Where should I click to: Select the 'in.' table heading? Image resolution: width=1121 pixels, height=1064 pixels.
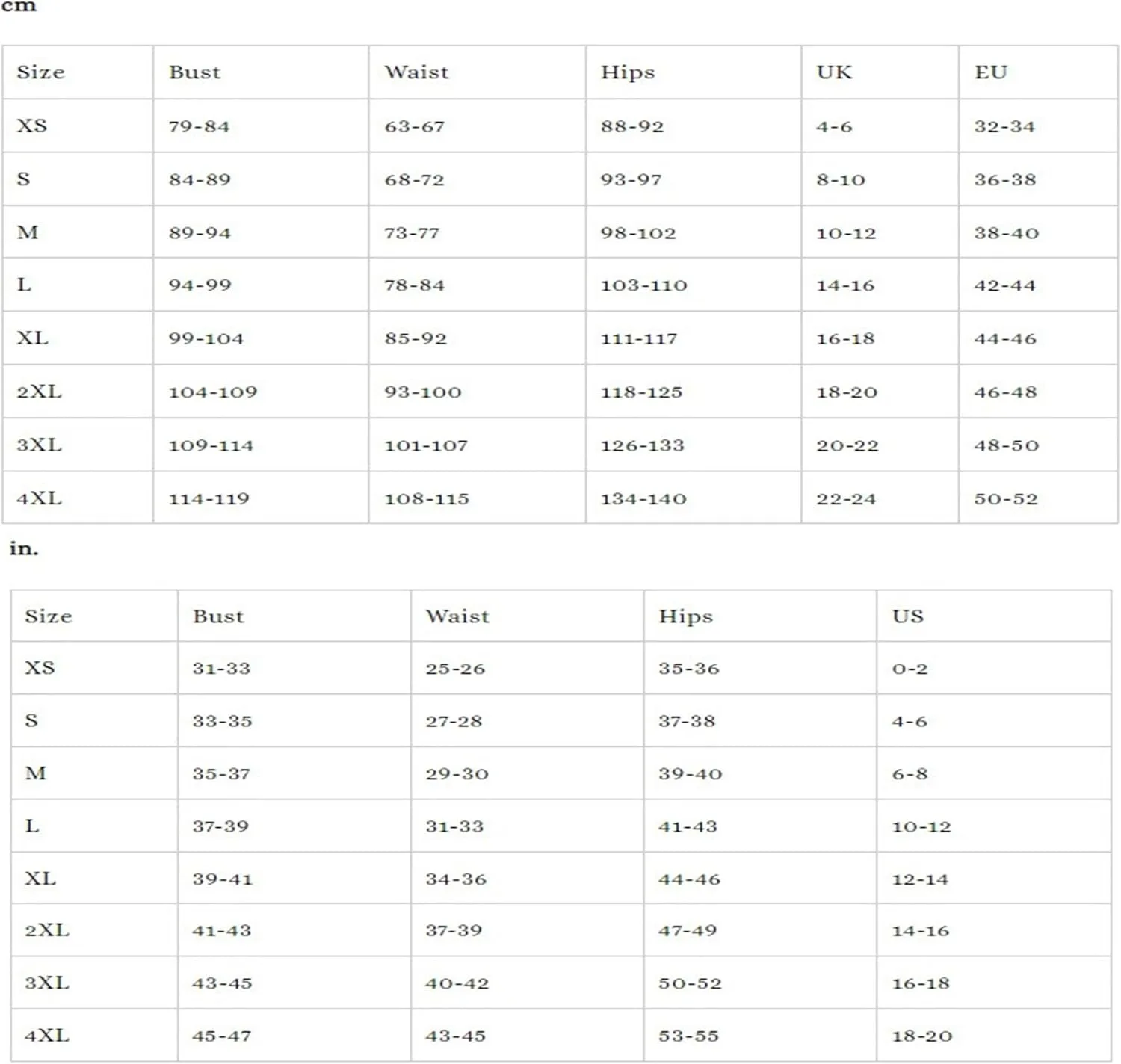point(23,549)
